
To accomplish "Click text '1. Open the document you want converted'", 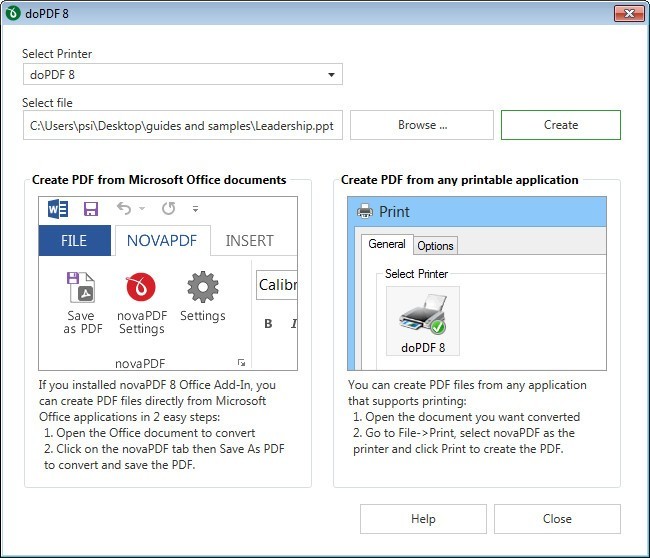I will [x=466, y=417].
